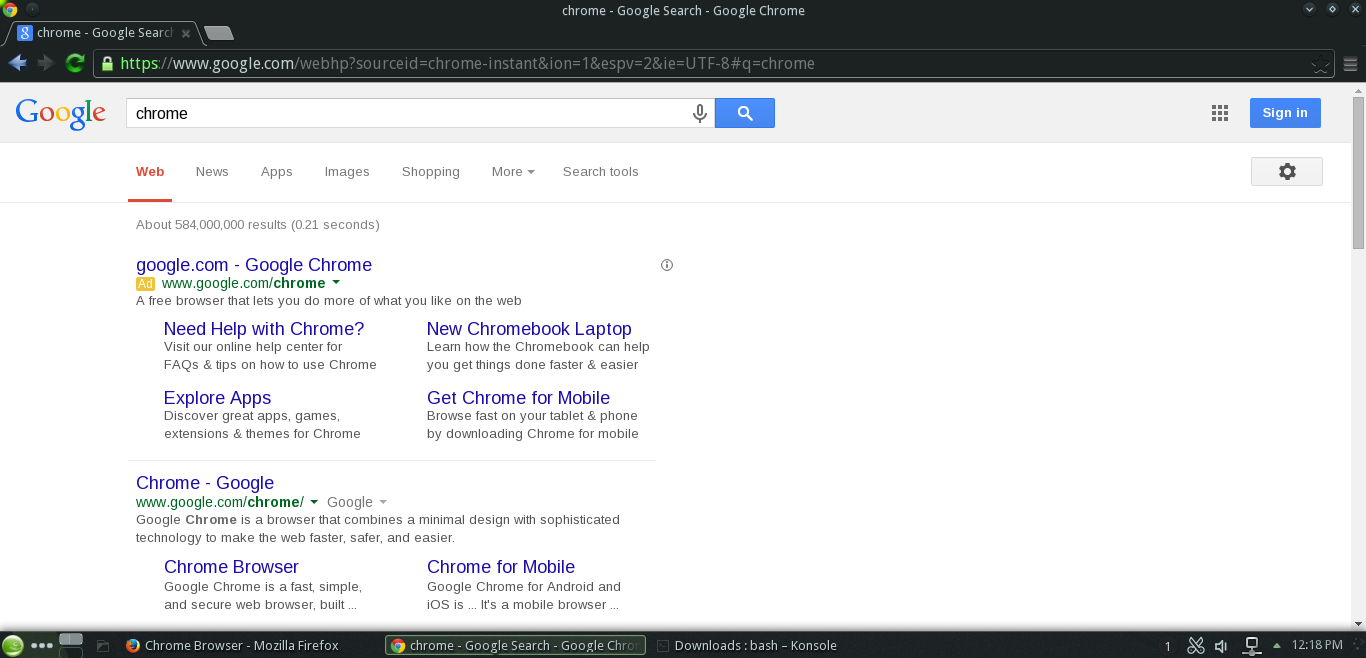The height and width of the screenshot is (658, 1366).
Task: Open the KDE application launcher
Action: pyautogui.click(x=13, y=646)
